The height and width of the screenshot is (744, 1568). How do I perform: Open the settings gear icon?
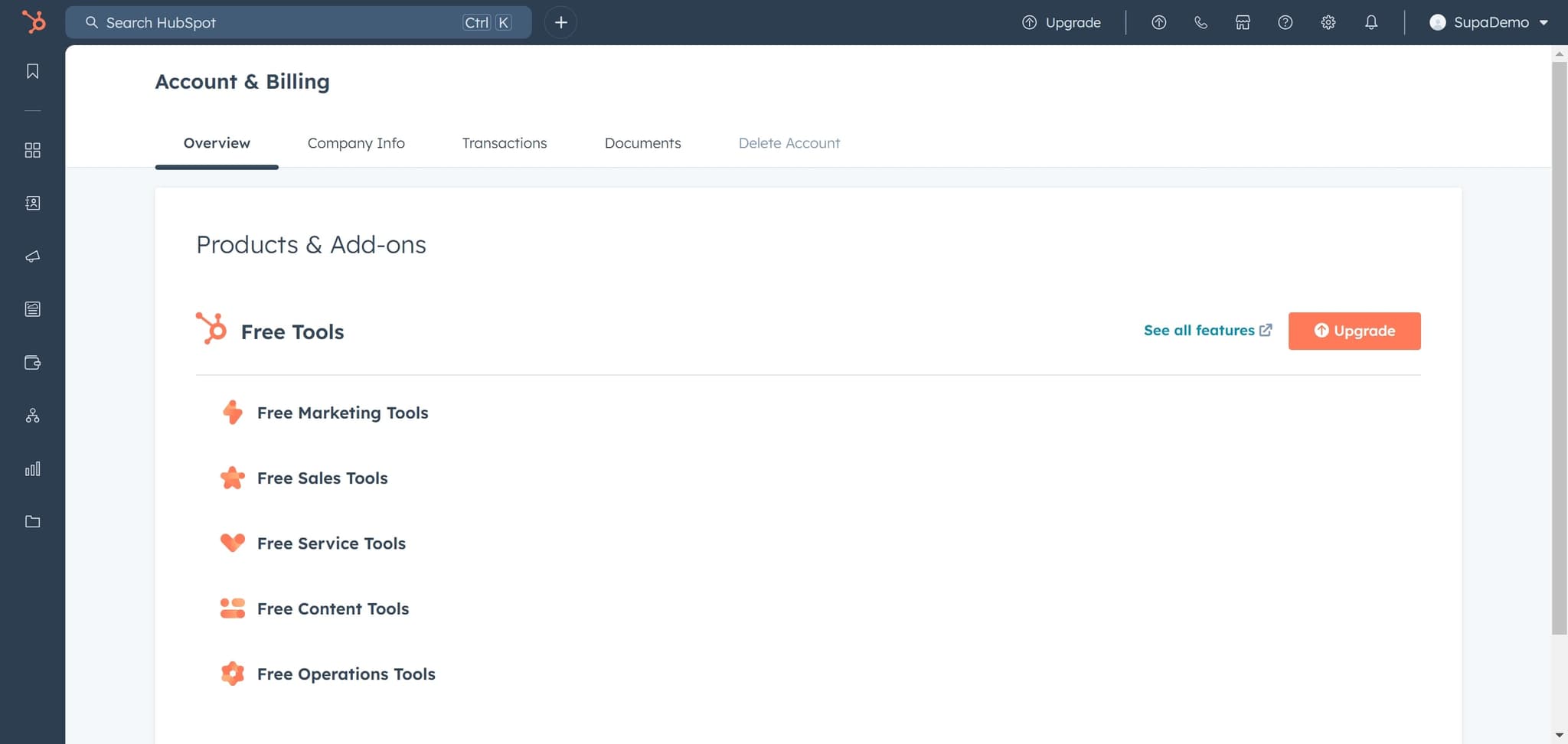click(1328, 22)
